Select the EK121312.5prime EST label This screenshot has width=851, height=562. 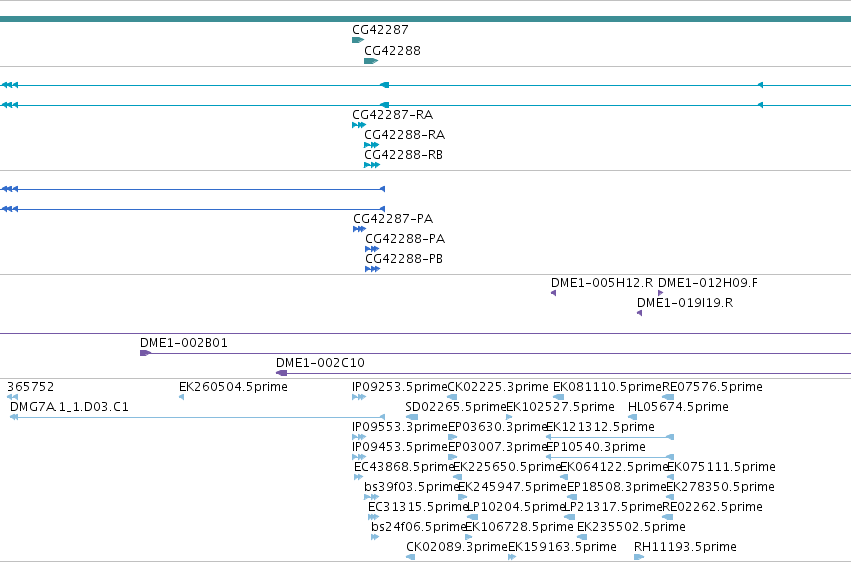[x=600, y=427]
